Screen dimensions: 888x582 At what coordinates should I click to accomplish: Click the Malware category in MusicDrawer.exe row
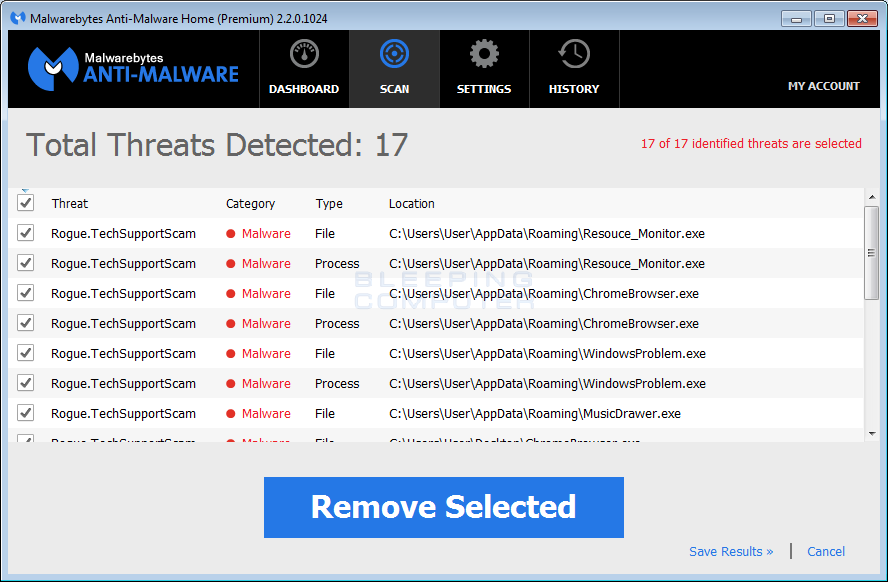pos(266,414)
